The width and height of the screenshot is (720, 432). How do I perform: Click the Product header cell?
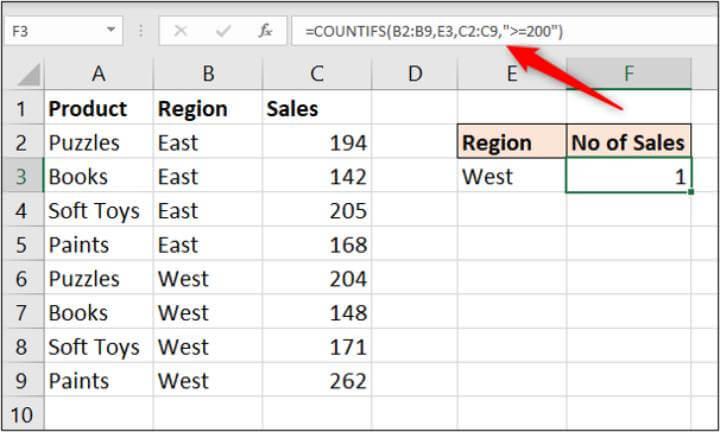click(x=98, y=108)
